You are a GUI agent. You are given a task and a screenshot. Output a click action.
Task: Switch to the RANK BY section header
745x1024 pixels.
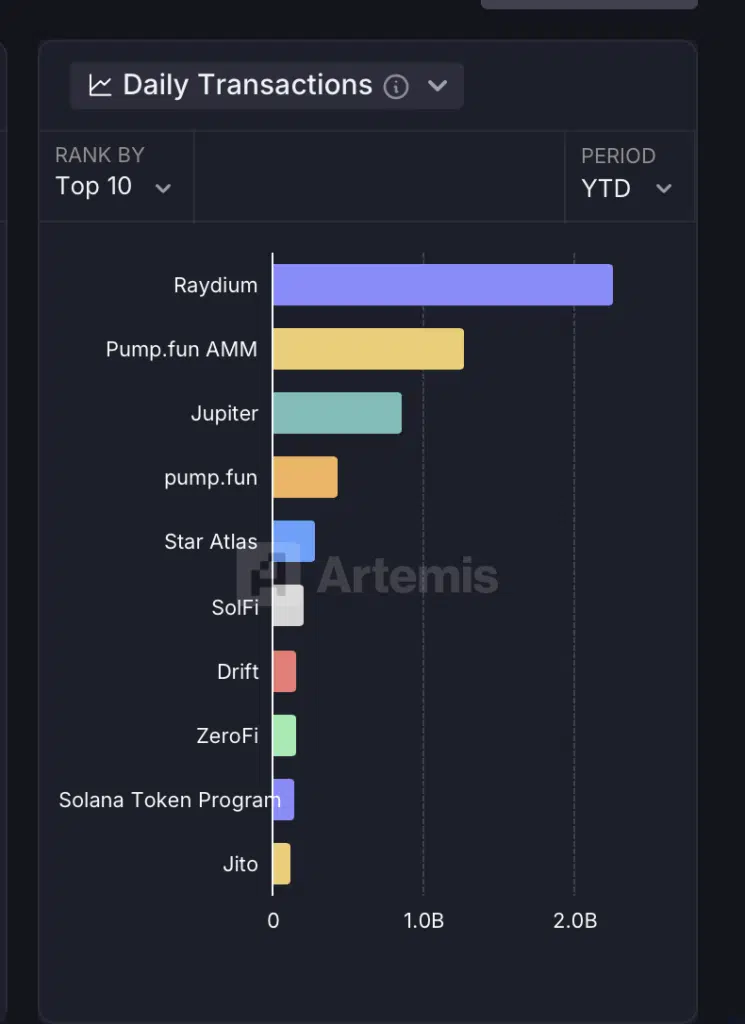[x=98, y=156]
